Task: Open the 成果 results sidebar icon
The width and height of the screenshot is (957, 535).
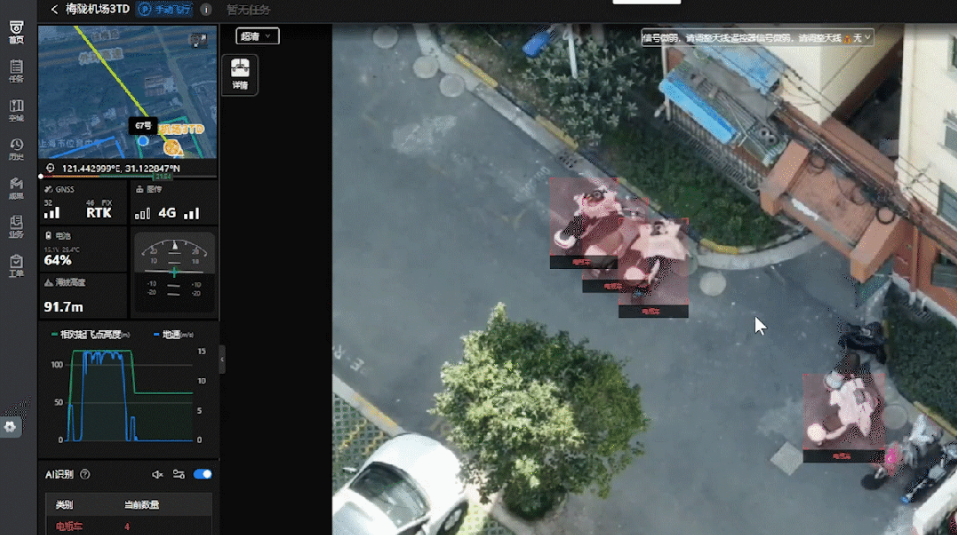Action: click(16, 188)
